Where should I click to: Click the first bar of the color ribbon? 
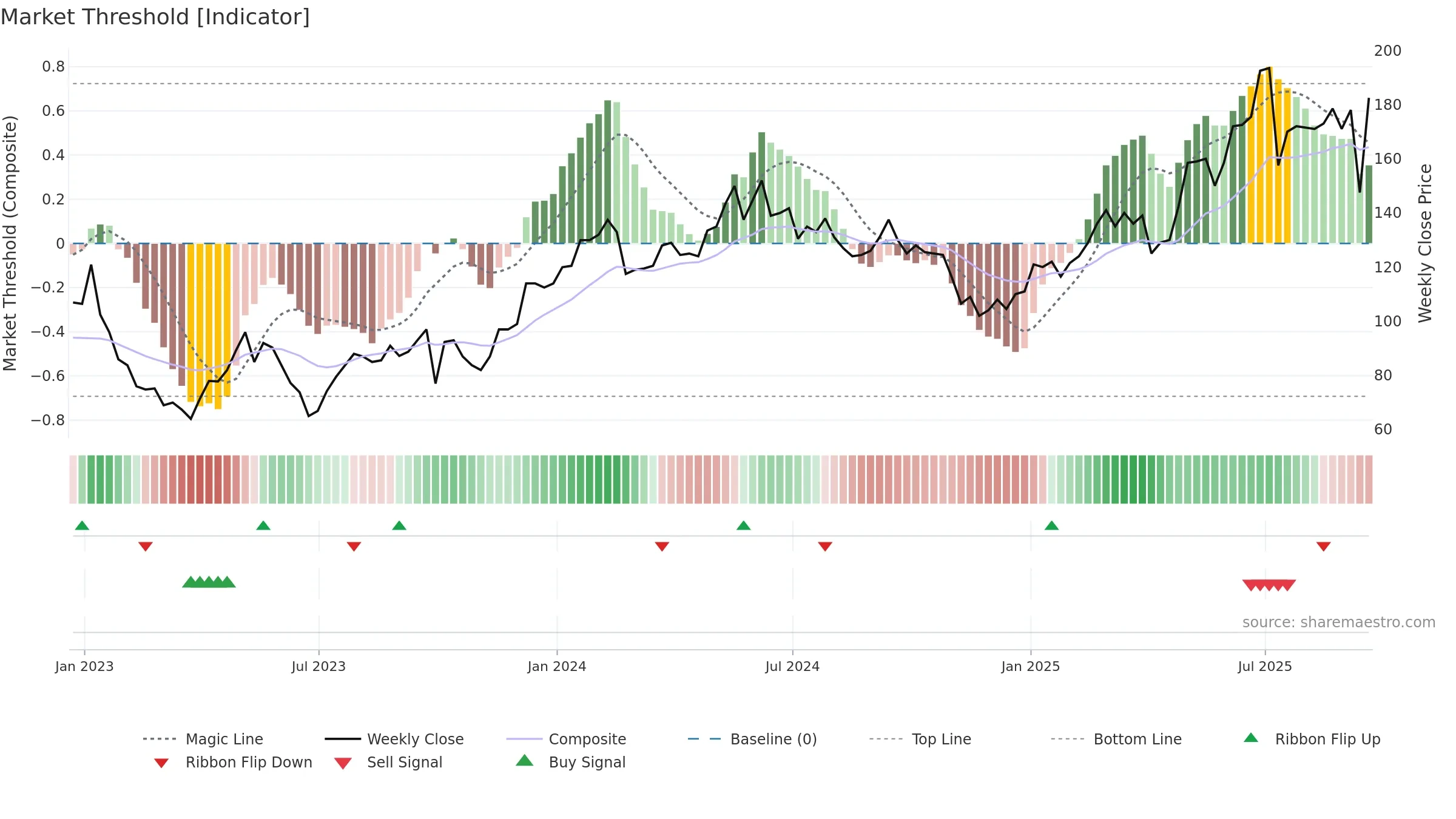pos(73,479)
